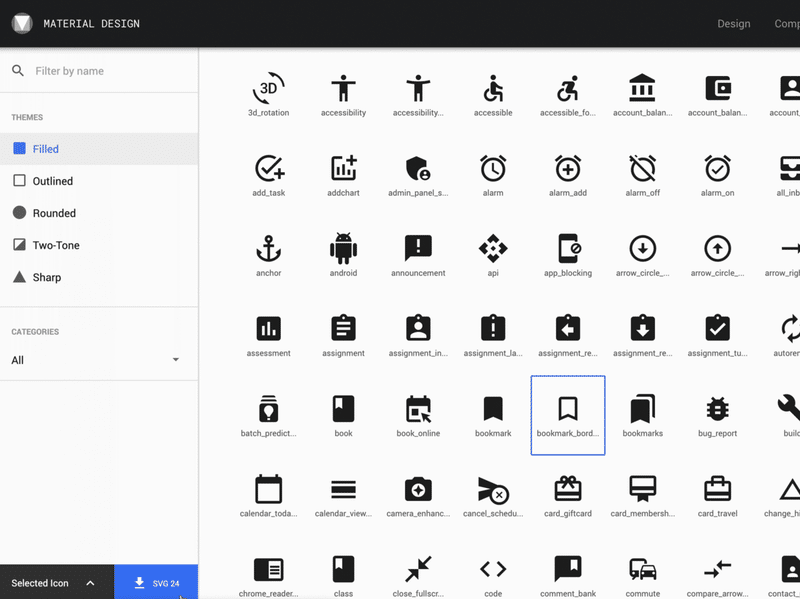Select the assignment_ind icon
The image size is (800, 599).
[x=418, y=329]
